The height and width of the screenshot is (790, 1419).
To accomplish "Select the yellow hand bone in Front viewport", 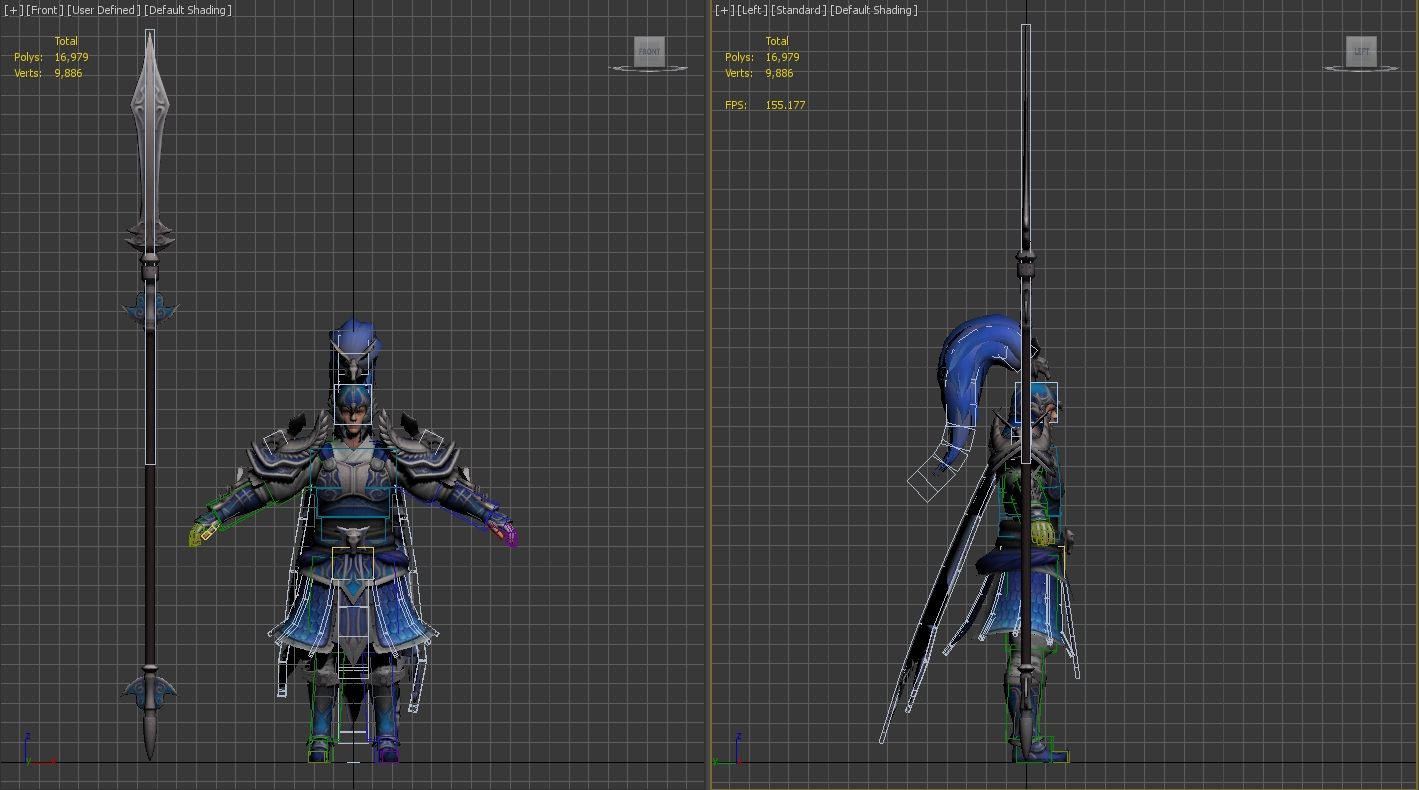I will coord(197,537).
